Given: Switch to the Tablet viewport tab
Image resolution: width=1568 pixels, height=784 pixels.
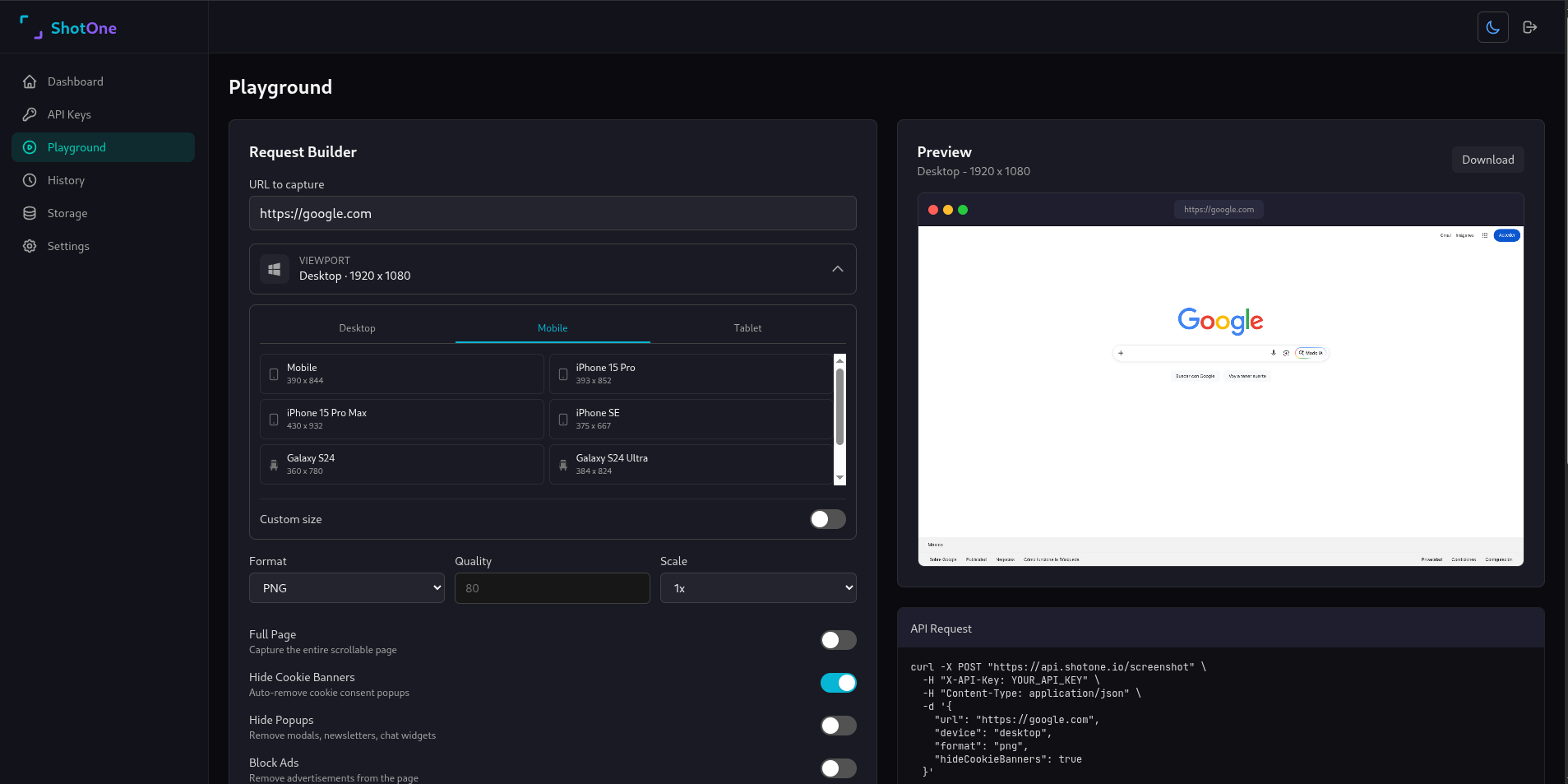Looking at the screenshot, I should click(x=747, y=327).
